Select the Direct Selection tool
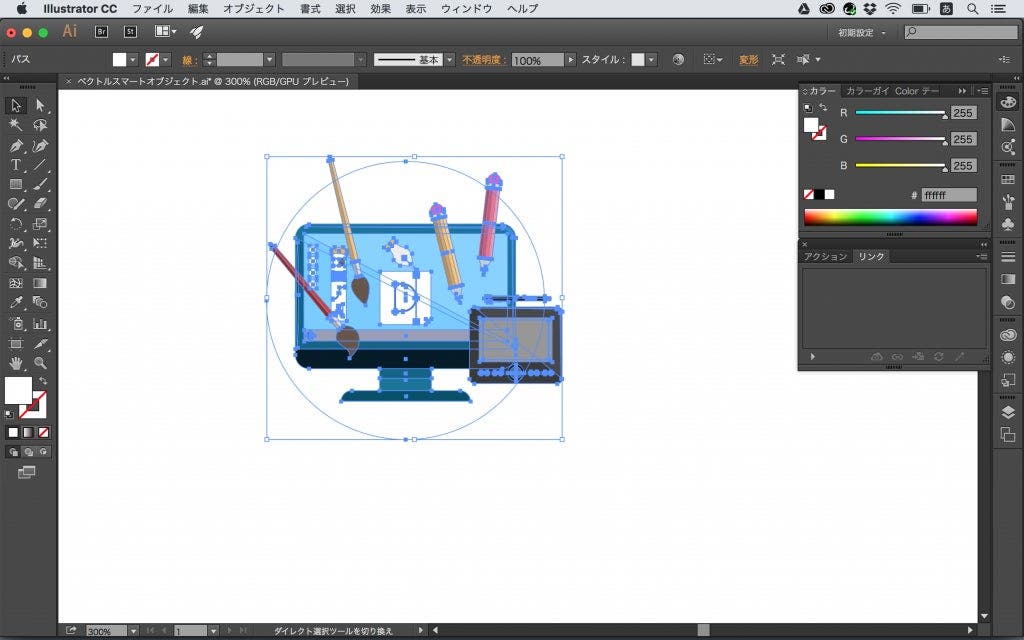 click(40, 105)
